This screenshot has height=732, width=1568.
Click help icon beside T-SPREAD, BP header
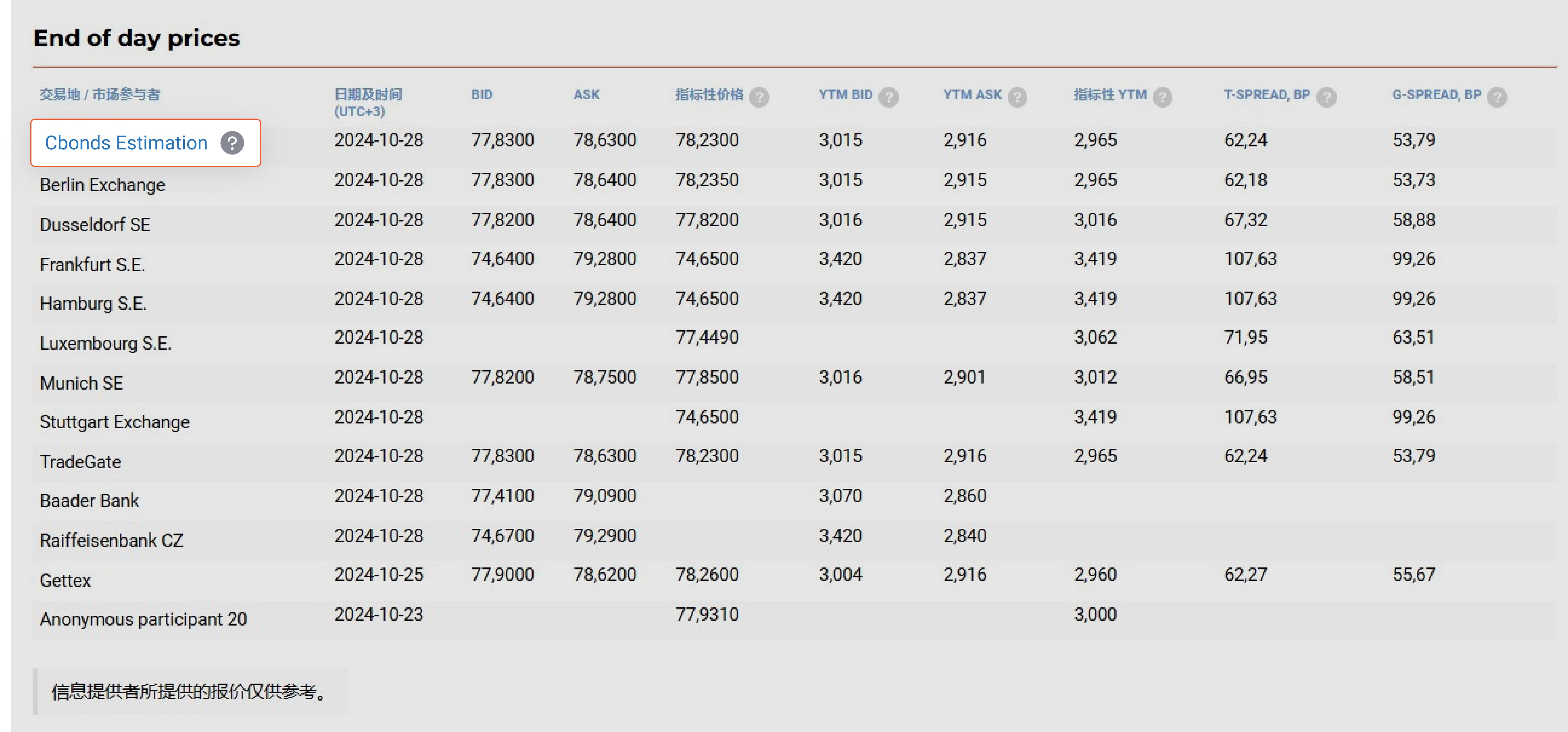(x=1326, y=97)
